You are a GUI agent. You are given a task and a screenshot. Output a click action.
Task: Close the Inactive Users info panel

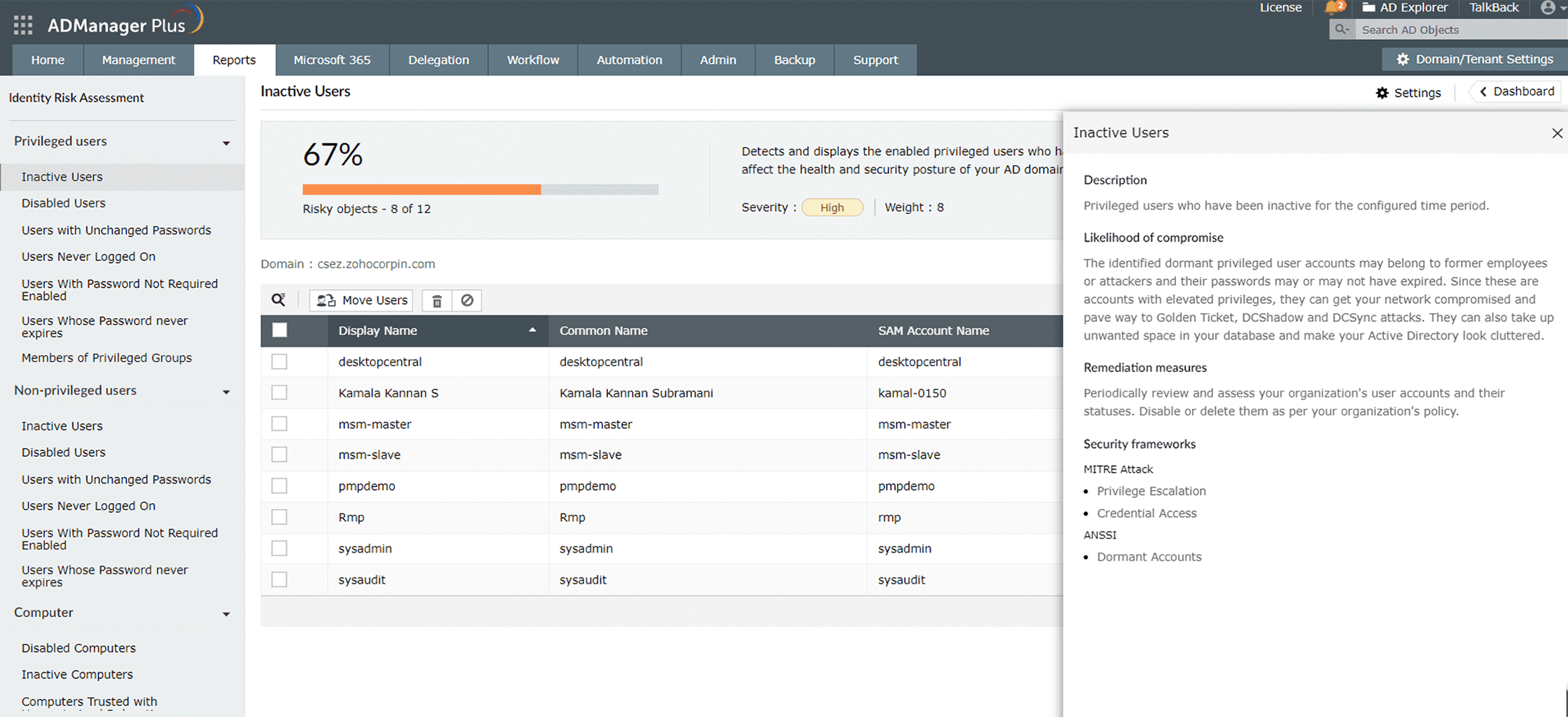1556,133
